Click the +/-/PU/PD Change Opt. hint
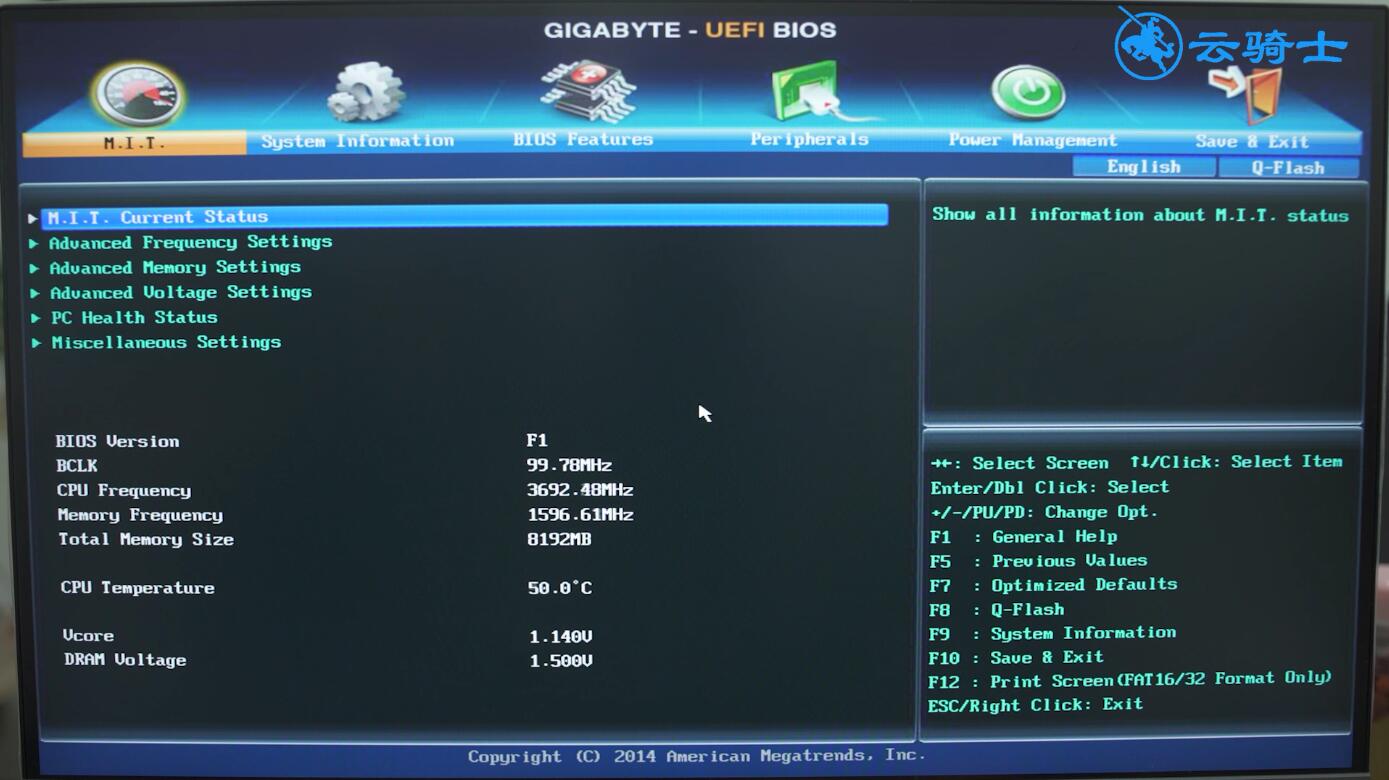 (1044, 512)
